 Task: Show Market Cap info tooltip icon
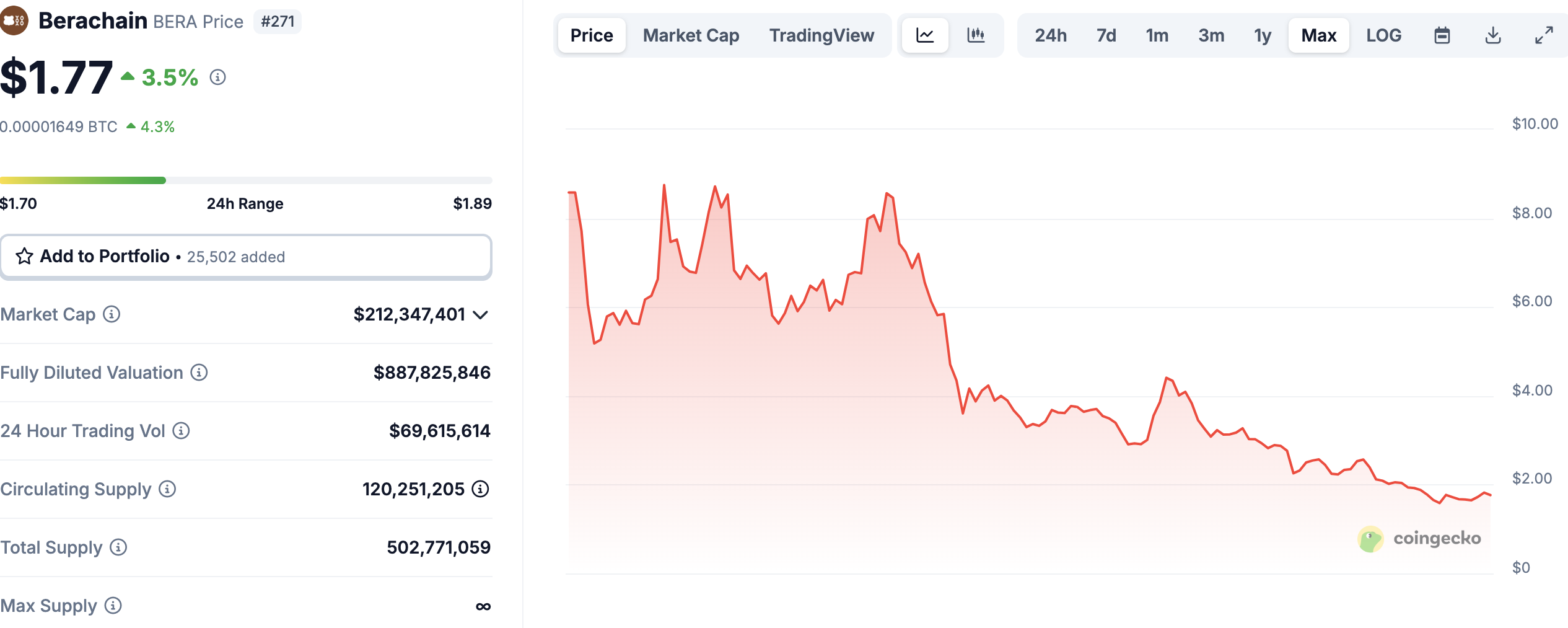click(112, 314)
